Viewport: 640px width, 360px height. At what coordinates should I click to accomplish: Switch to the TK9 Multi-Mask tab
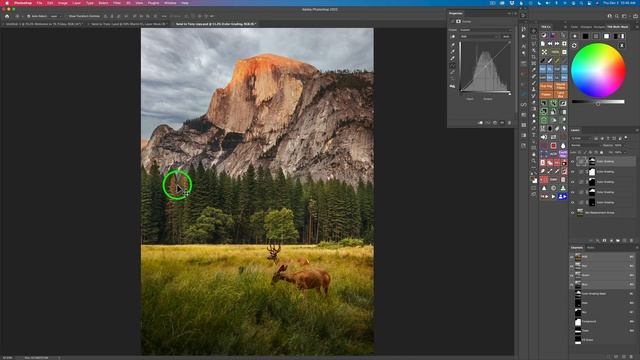(x=618, y=27)
